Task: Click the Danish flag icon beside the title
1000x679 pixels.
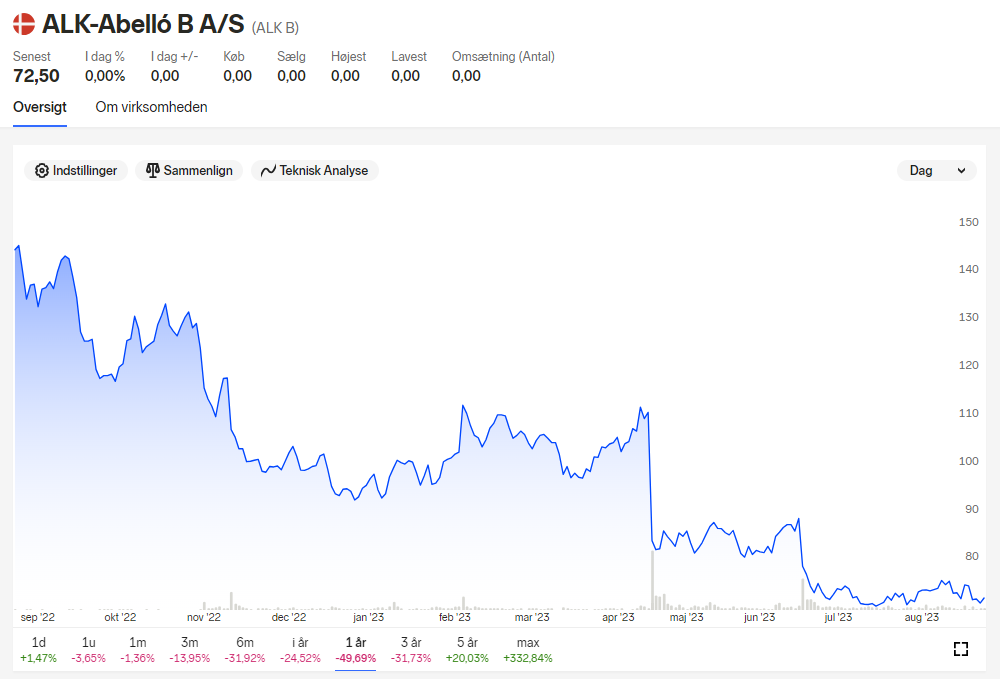Action: coord(24,24)
